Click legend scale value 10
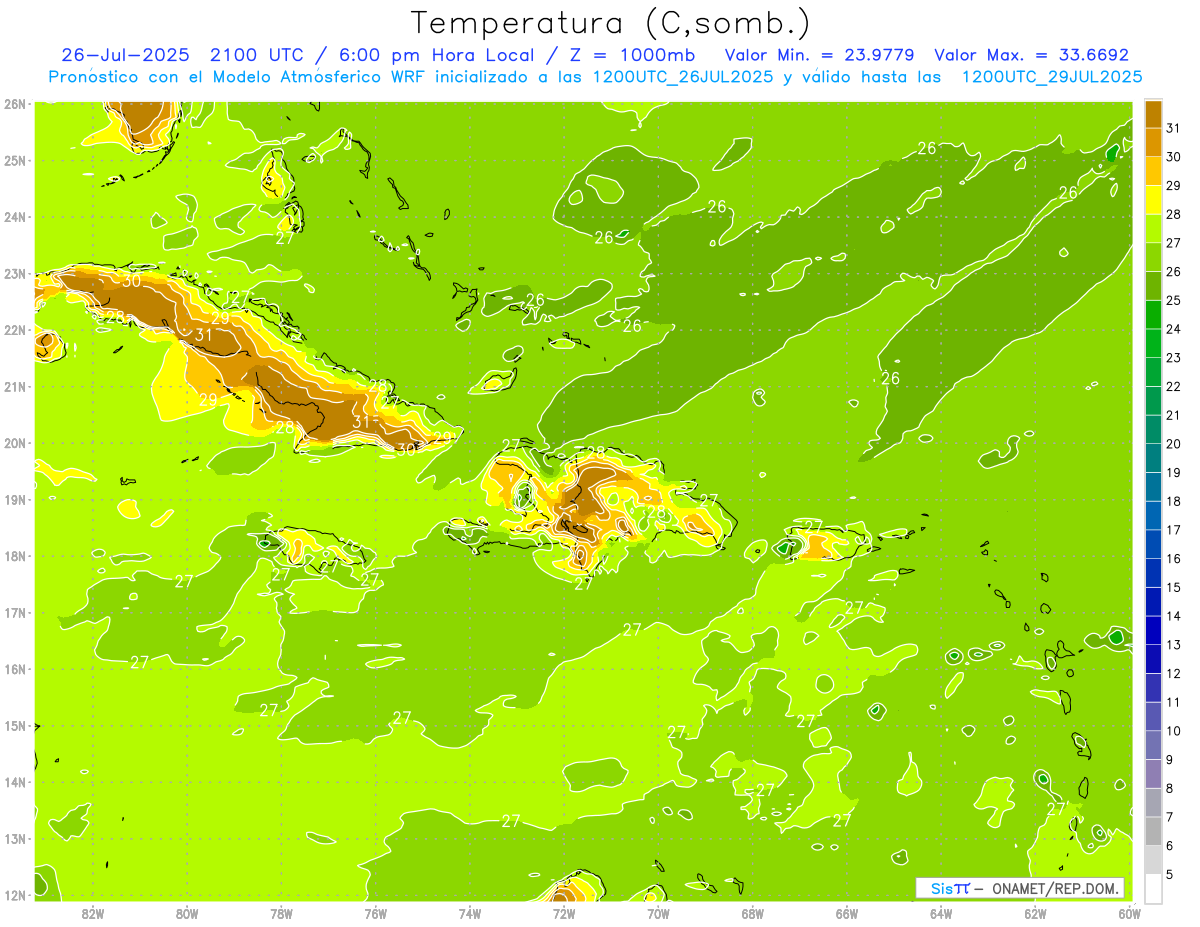 click(x=1174, y=730)
